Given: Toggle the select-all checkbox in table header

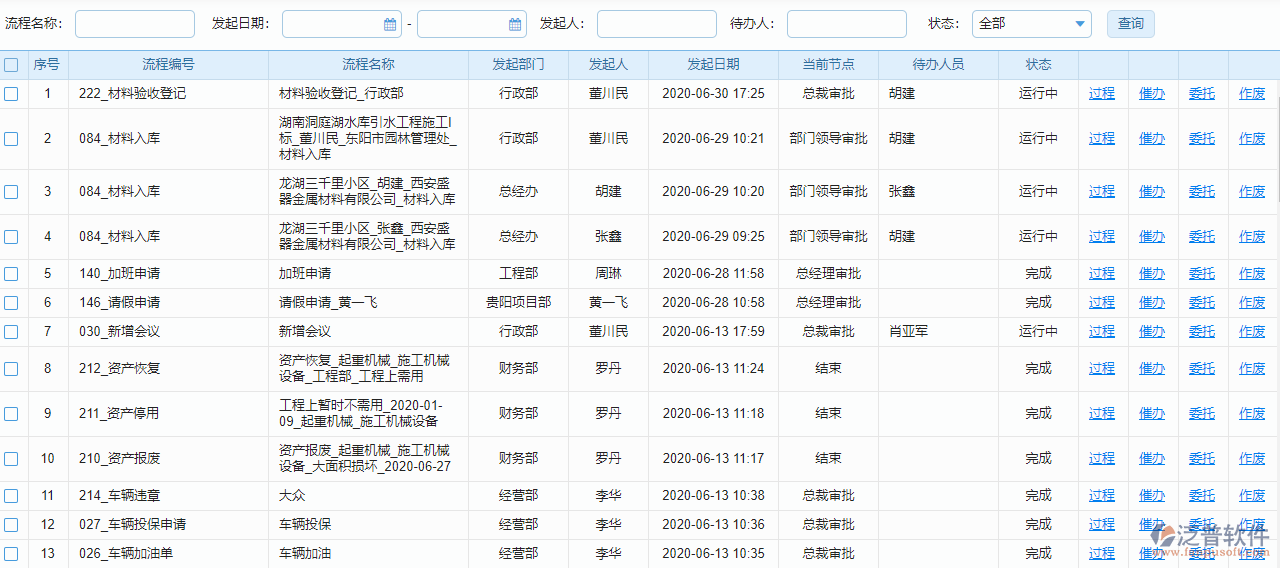Looking at the screenshot, I should click(x=11, y=65).
